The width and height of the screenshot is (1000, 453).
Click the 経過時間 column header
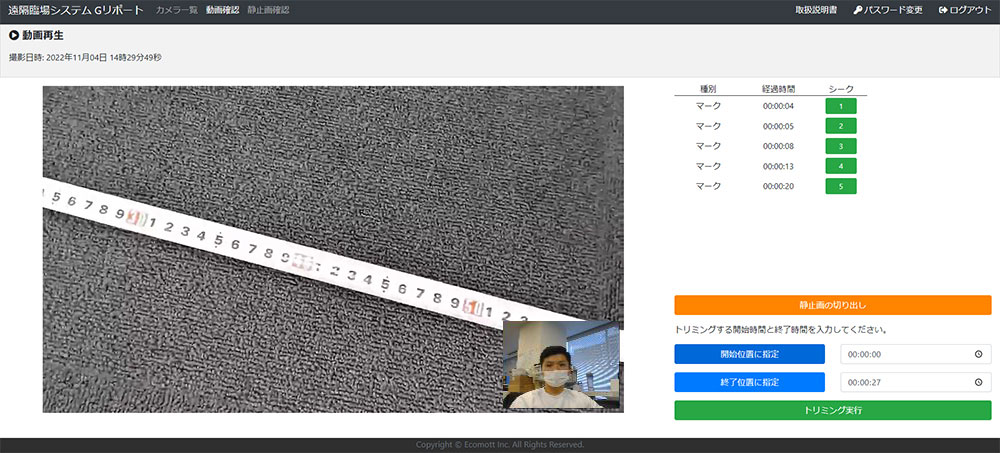tap(778, 89)
